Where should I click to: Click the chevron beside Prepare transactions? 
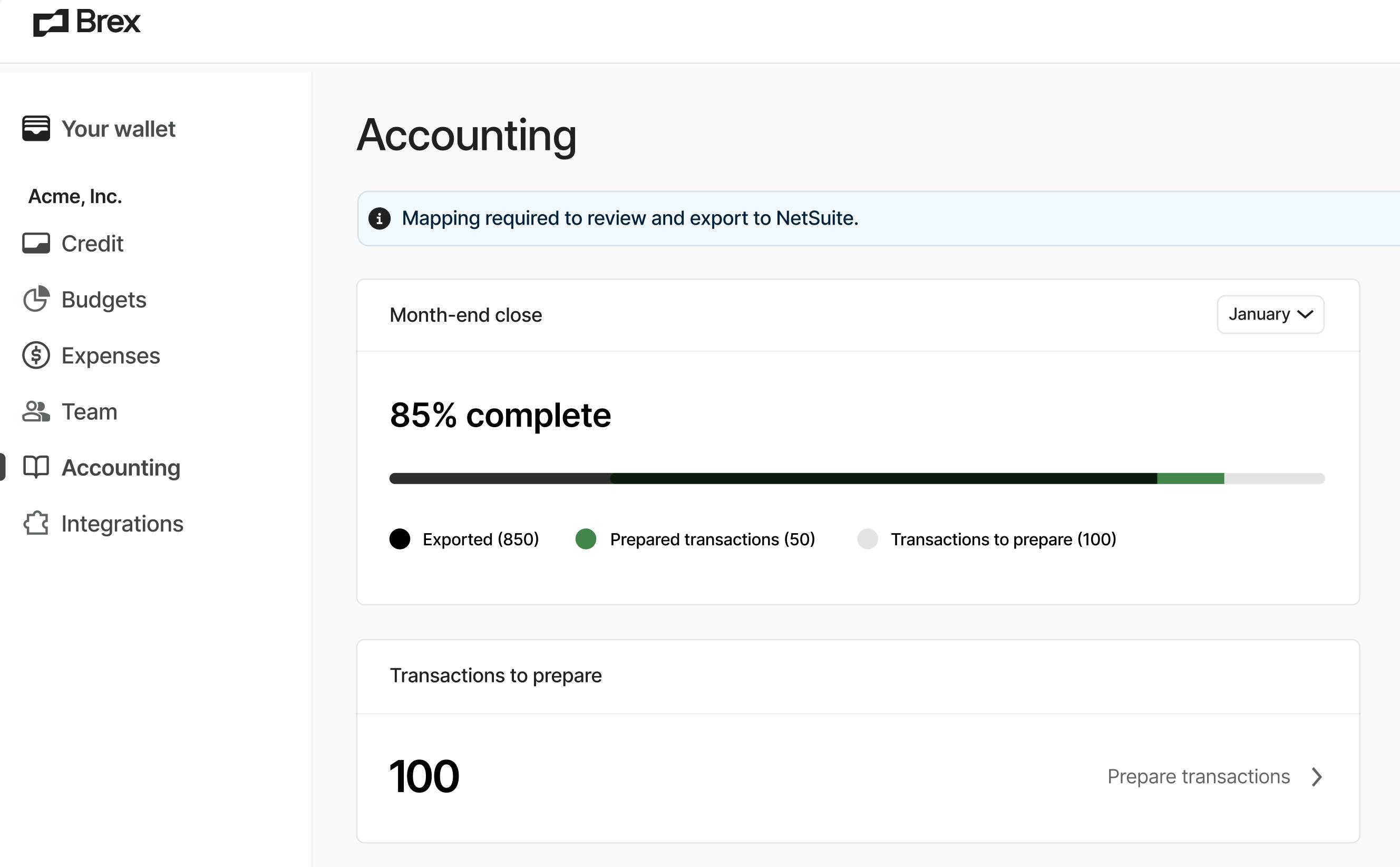[1317, 777]
